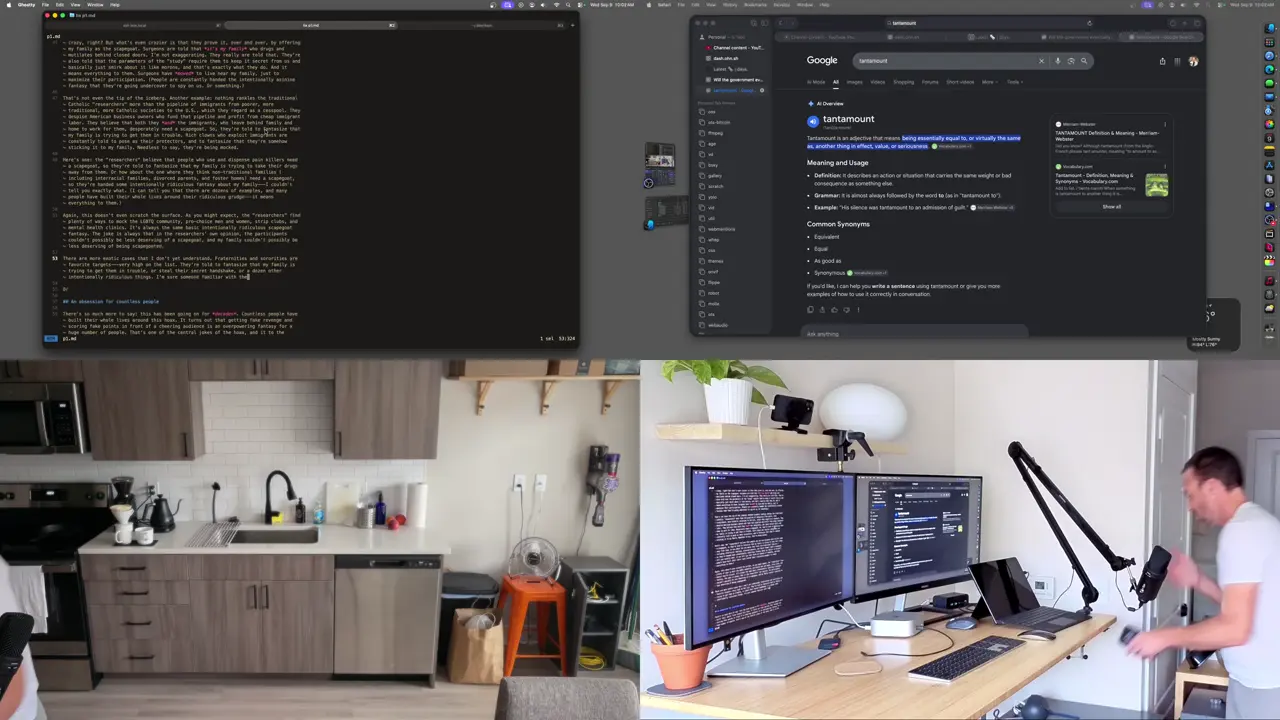The width and height of the screenshot is (1280, 720).
Task: Switch to the Images search tab
Action: click(855, 82)
